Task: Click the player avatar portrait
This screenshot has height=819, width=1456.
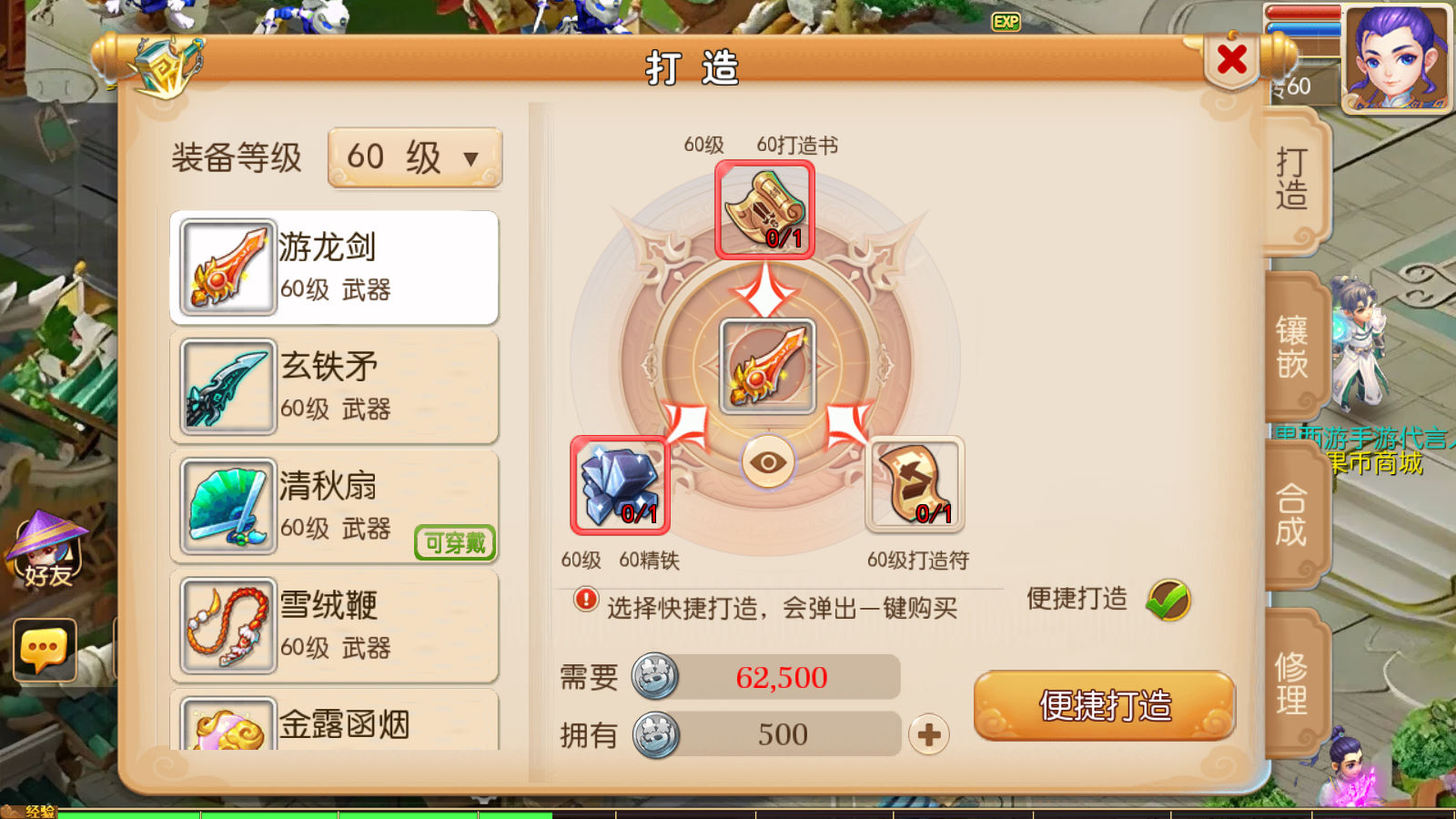Action: coord(1397,59)
